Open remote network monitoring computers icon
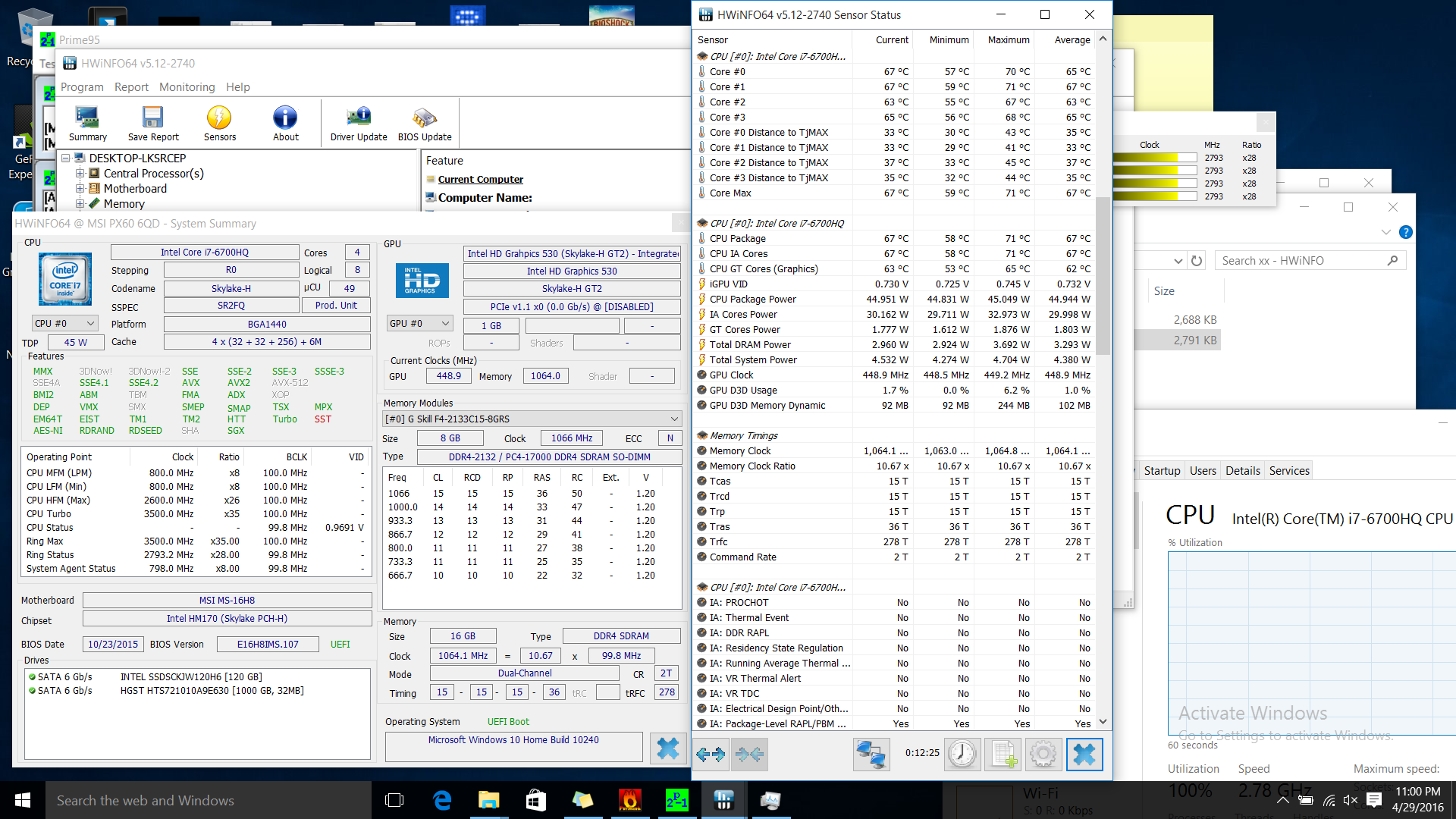The image size is (1456, 819). [871, 754]
